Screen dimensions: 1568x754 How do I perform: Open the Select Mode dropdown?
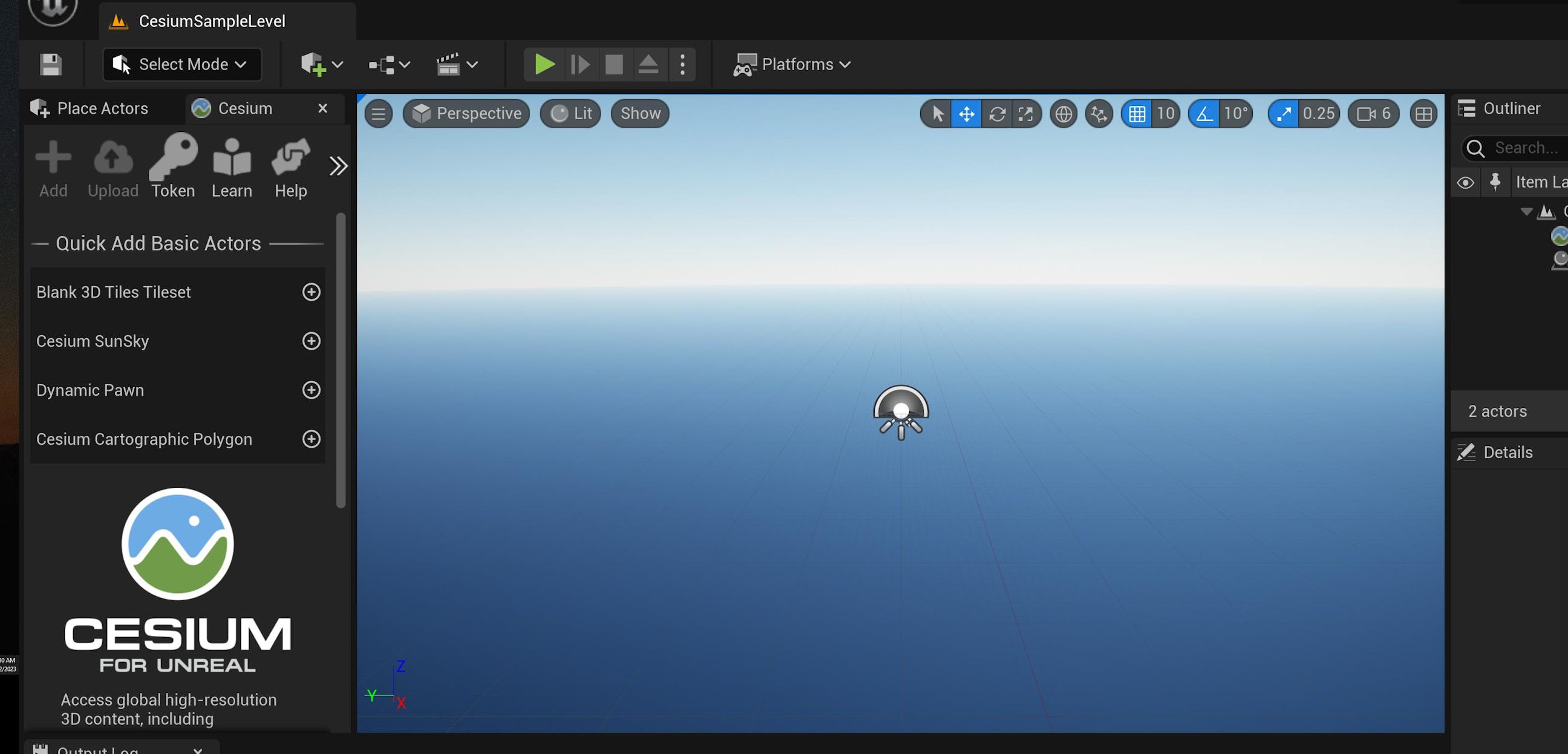[x=181, y=64]
